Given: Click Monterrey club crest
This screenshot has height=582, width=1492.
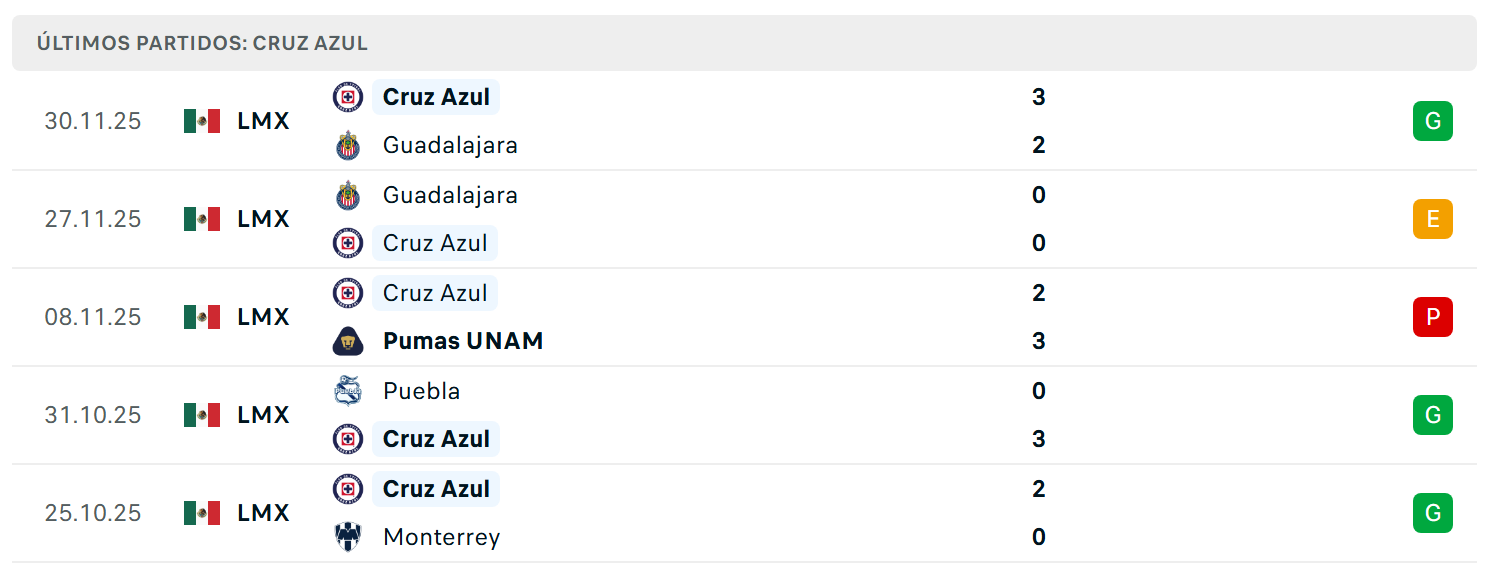Looking at the screenshot, I should point(348,537).
